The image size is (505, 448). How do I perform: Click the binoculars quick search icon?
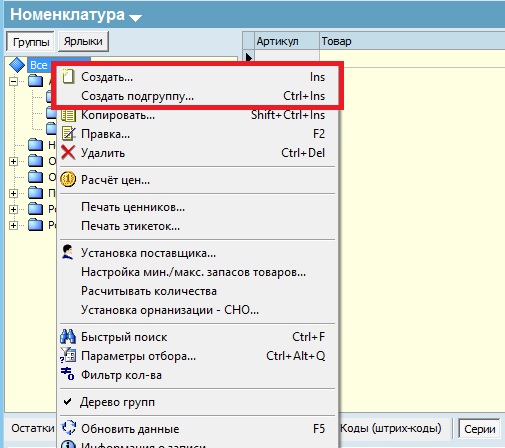pos(68,337)
